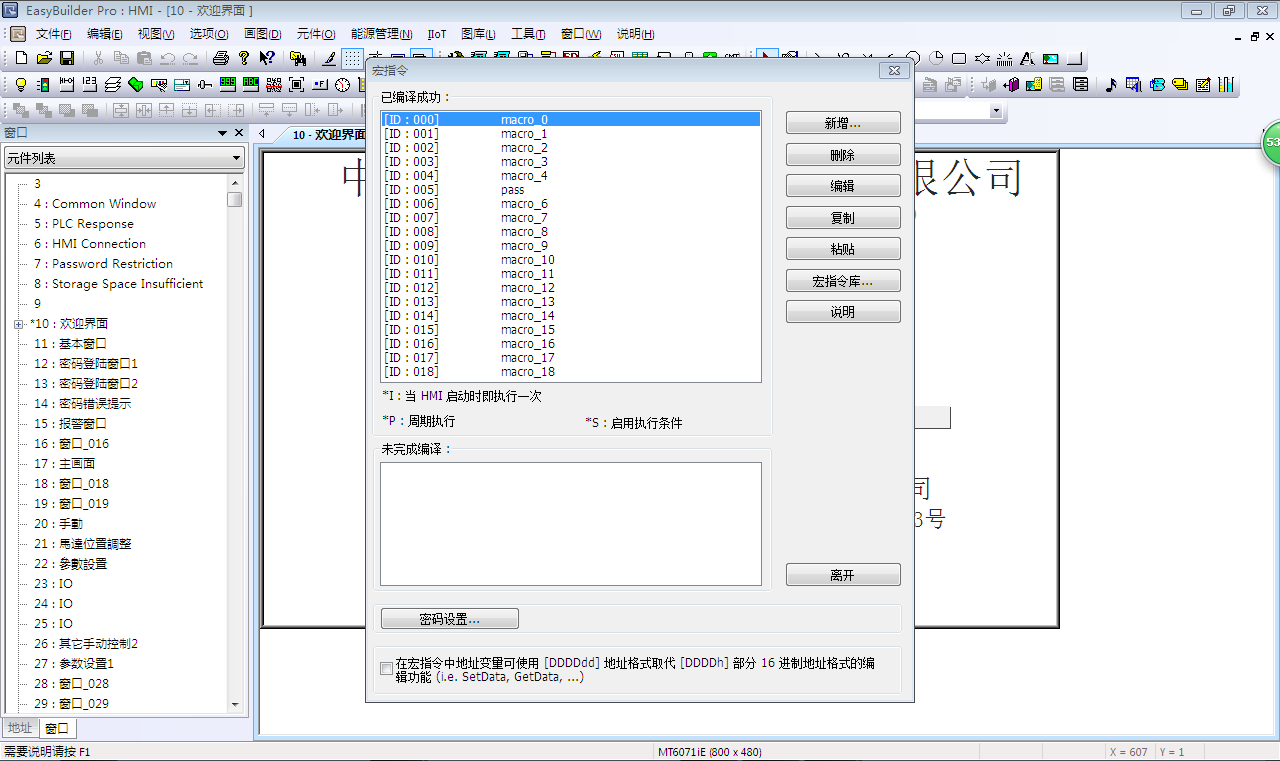Open the 工具 menu
This screenshot has height=761, width=1280.
527,34
